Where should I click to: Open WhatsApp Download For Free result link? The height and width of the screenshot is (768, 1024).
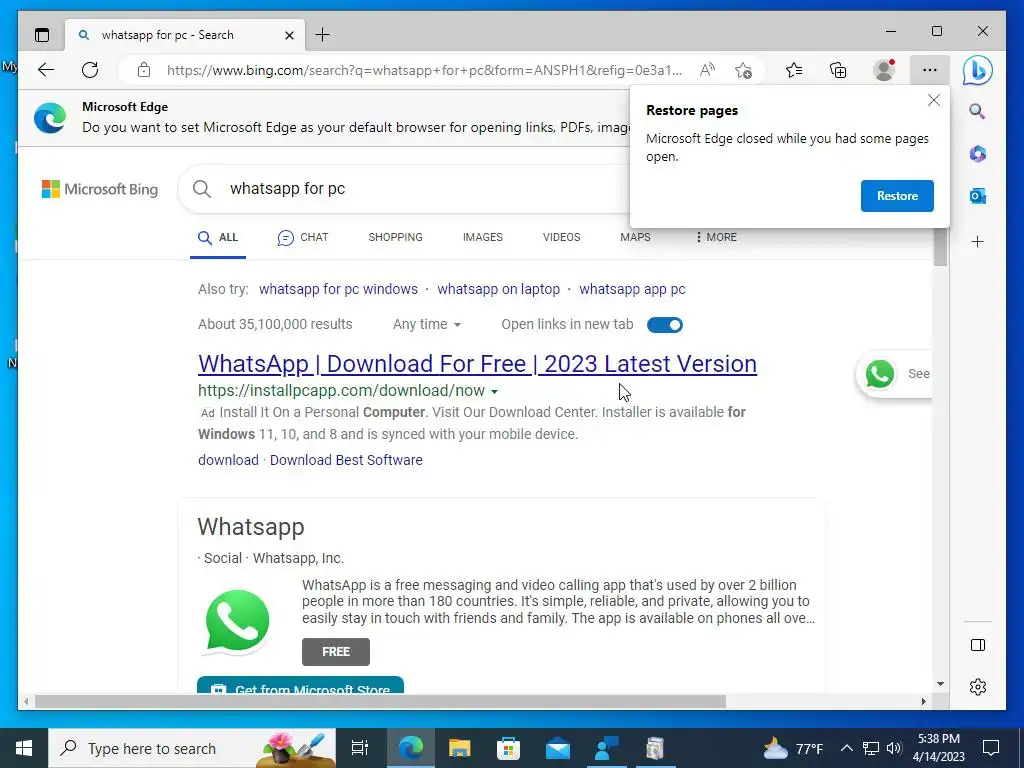click(x=477, y=364)
